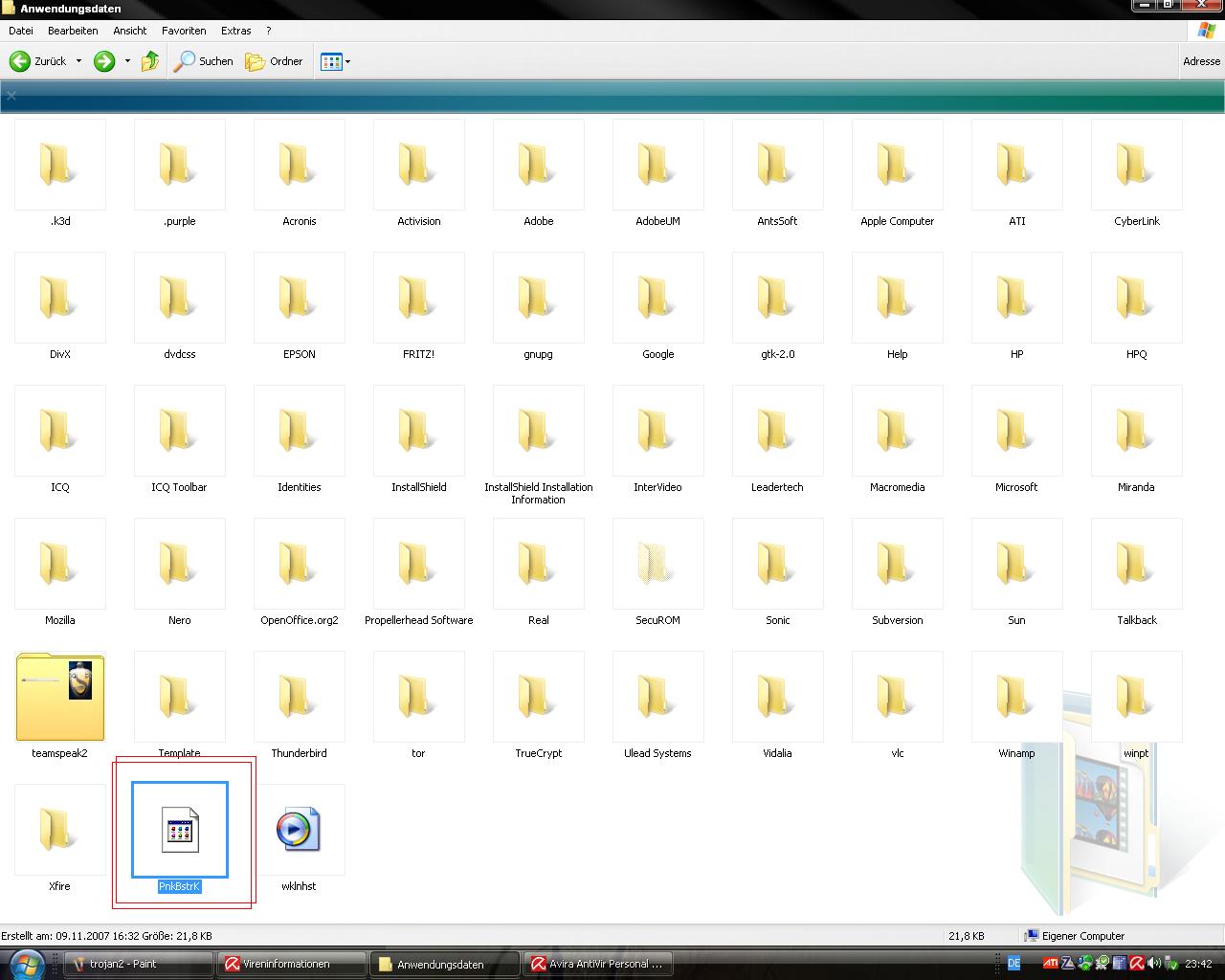Open the Propellerhead Software folder
Screen dimensions: 1225x980
coord(419,564)
